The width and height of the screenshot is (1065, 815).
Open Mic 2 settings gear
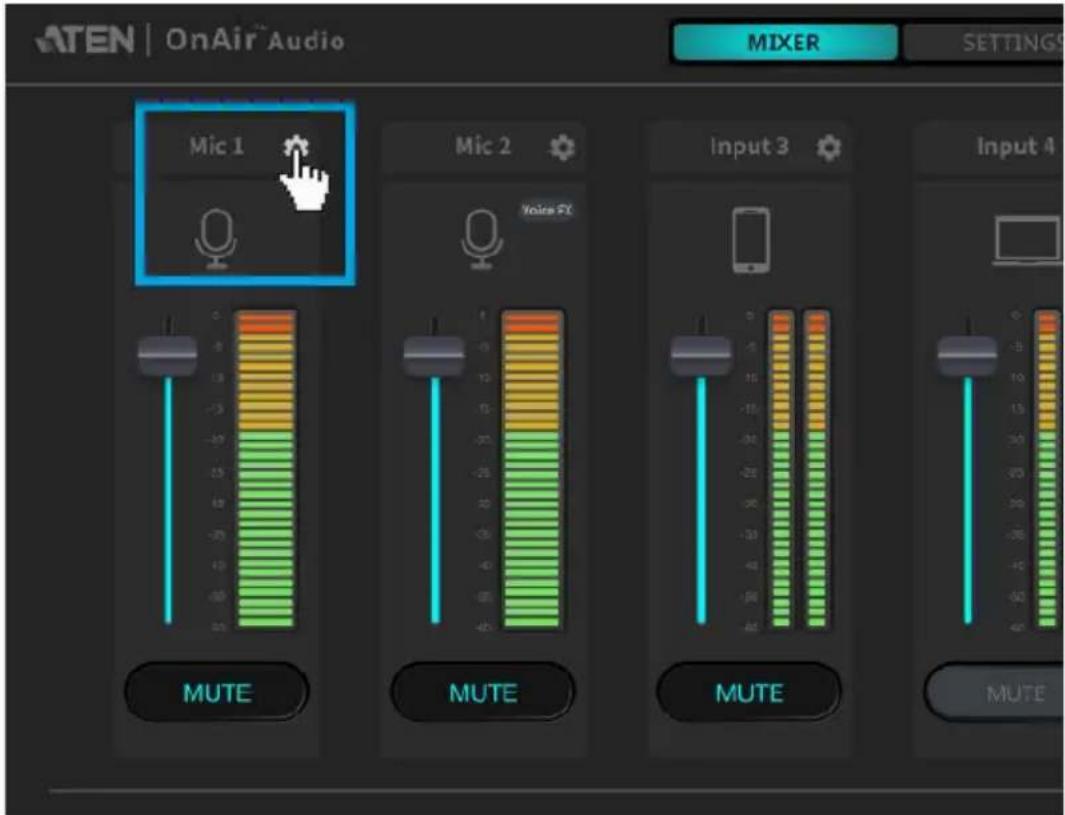562,147
